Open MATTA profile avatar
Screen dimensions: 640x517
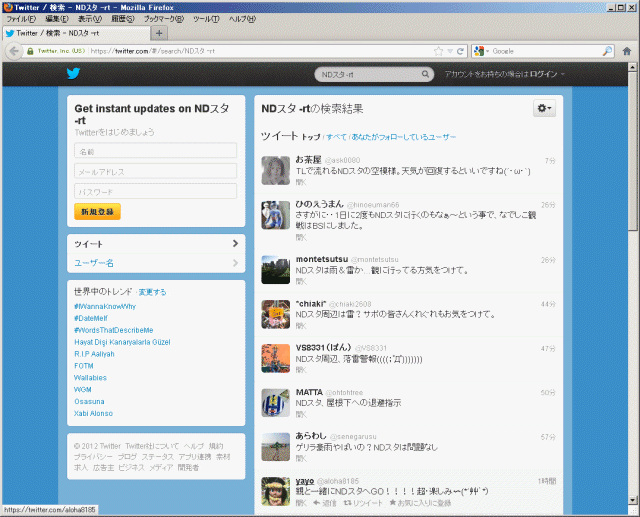(276, 403)
